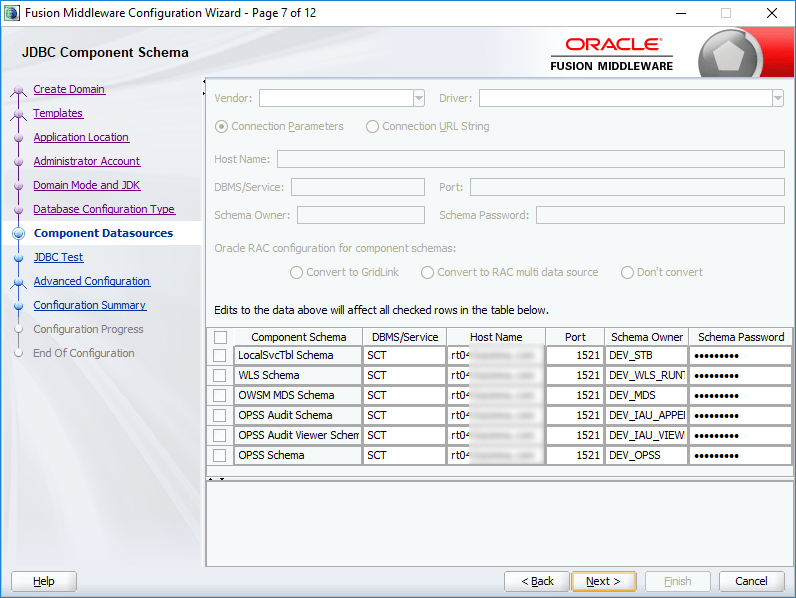Check the OPSS Schema row checkbox
Screen dimensions: 796x598
coord(220,455)
